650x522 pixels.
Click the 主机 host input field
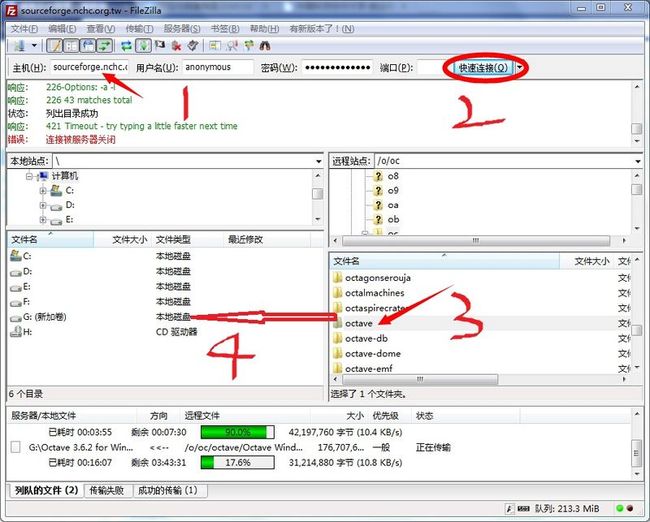click(x=90, y=67)
